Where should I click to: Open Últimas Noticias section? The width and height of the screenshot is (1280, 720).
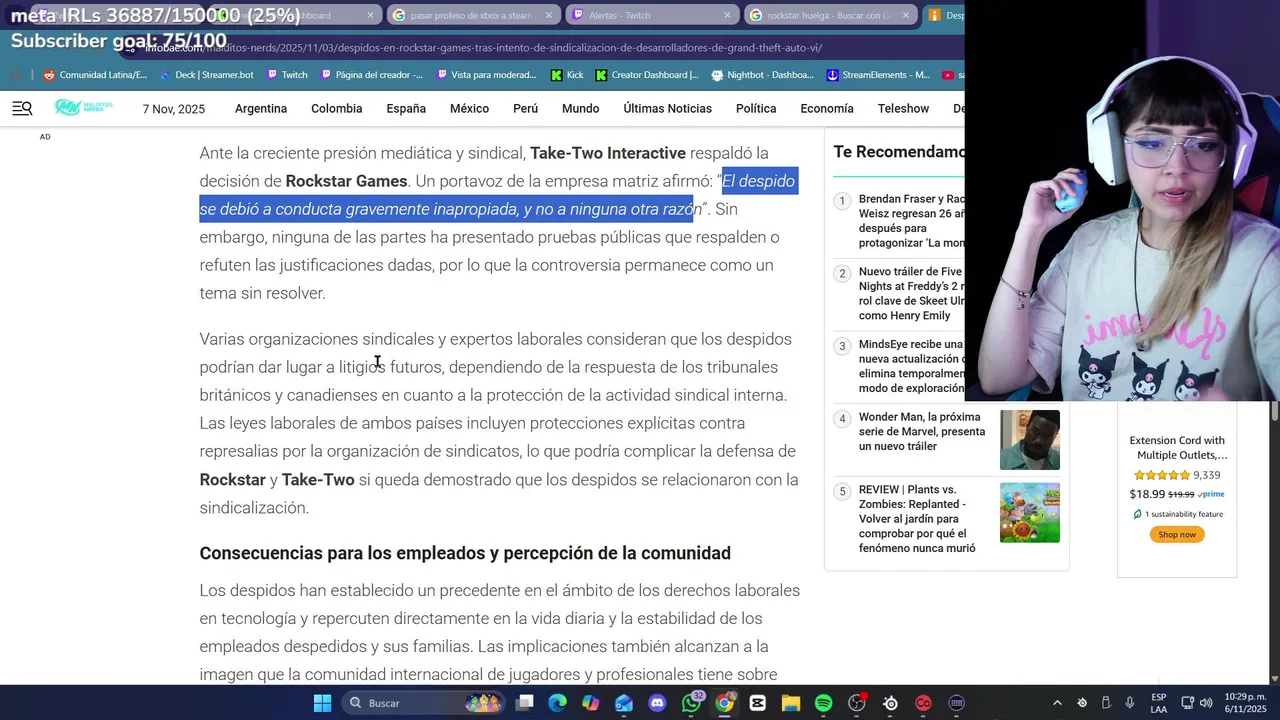coord(668,108)
